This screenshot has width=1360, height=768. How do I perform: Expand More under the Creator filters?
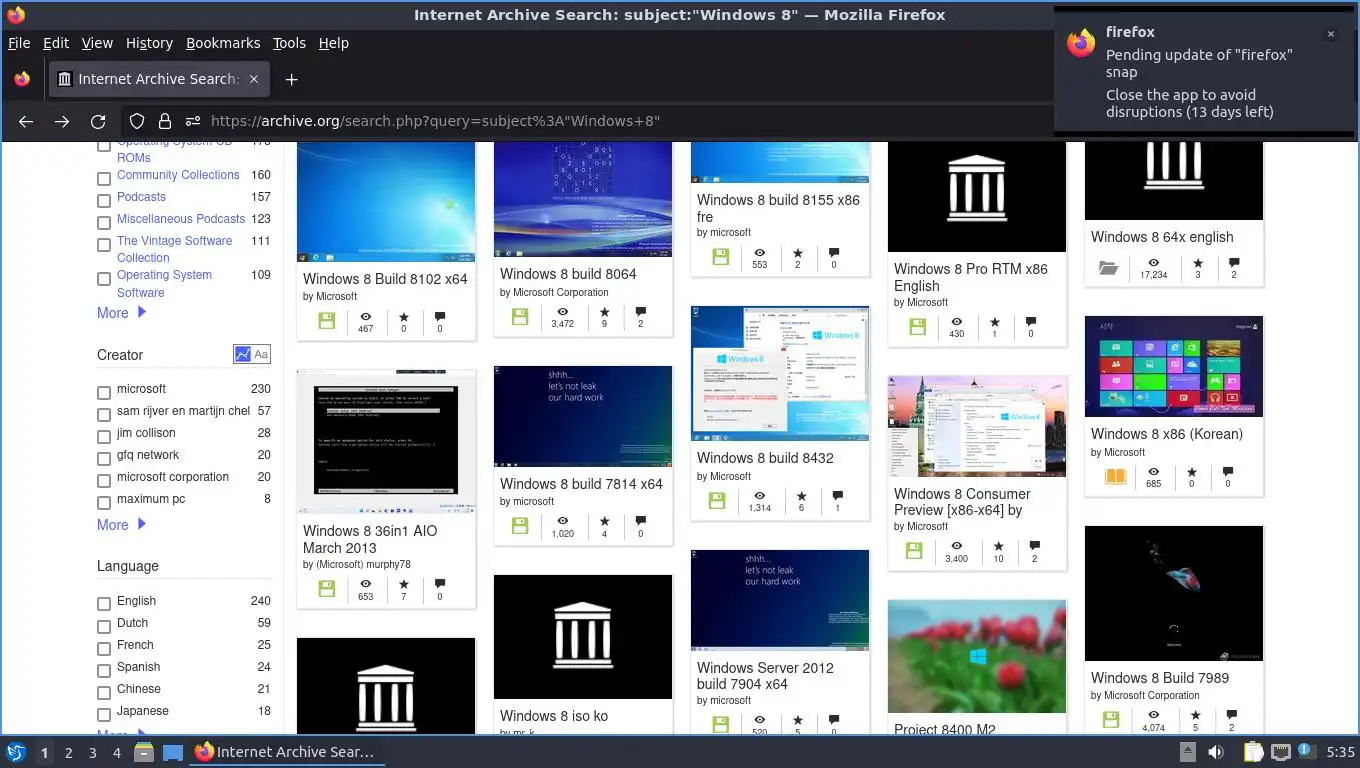point(121,525)
